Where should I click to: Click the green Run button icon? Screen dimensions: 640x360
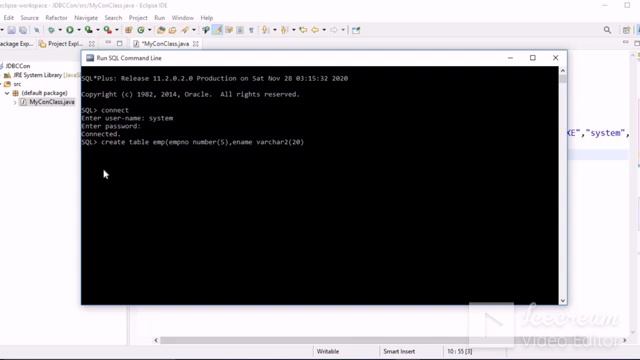pos(70,30)
